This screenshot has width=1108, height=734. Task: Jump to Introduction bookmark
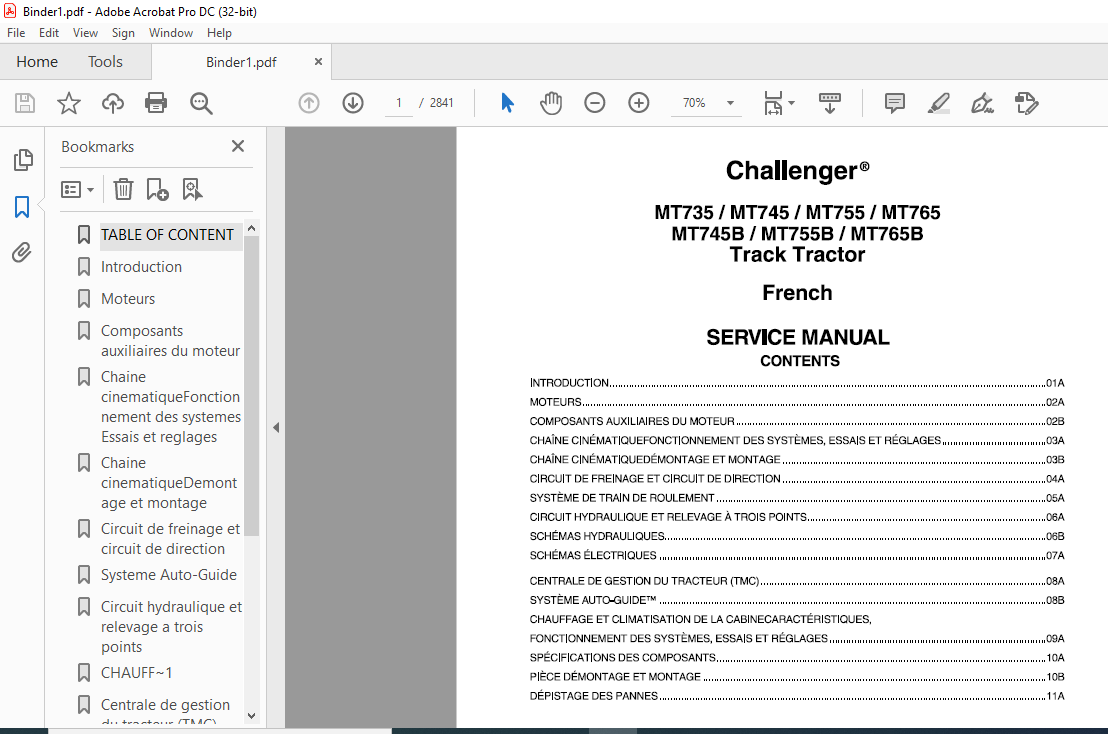[141, 266]
